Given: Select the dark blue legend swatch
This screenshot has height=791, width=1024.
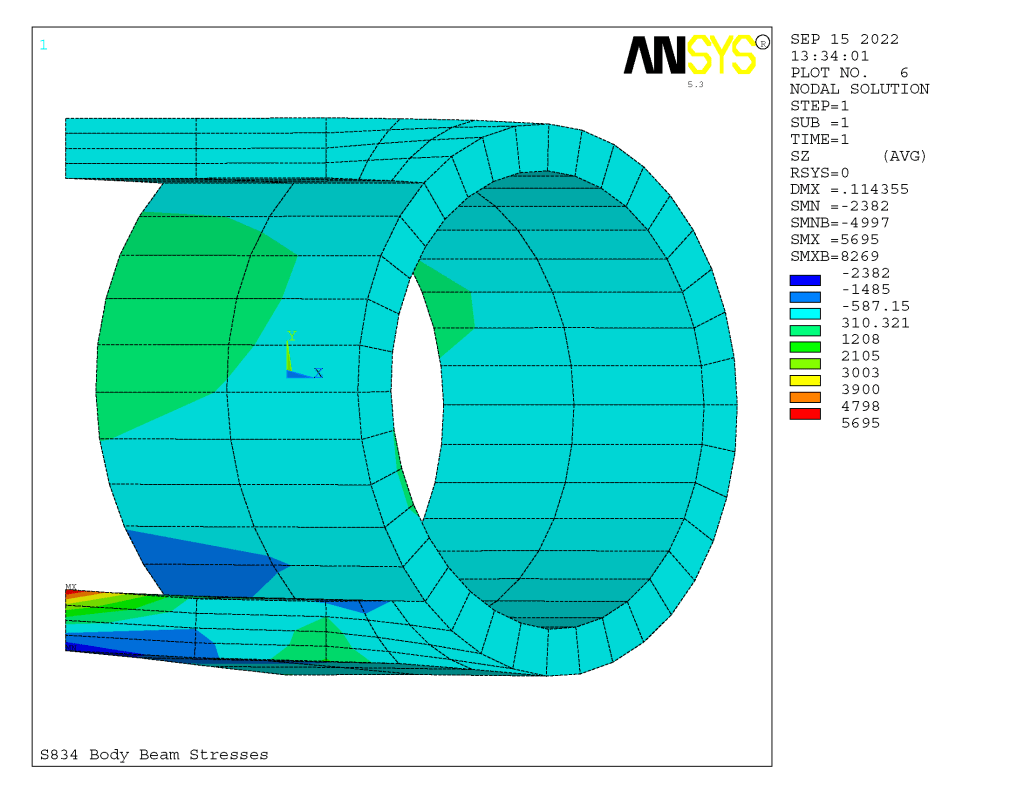Looking at the screenshot, I should click(x=805, y=280).
